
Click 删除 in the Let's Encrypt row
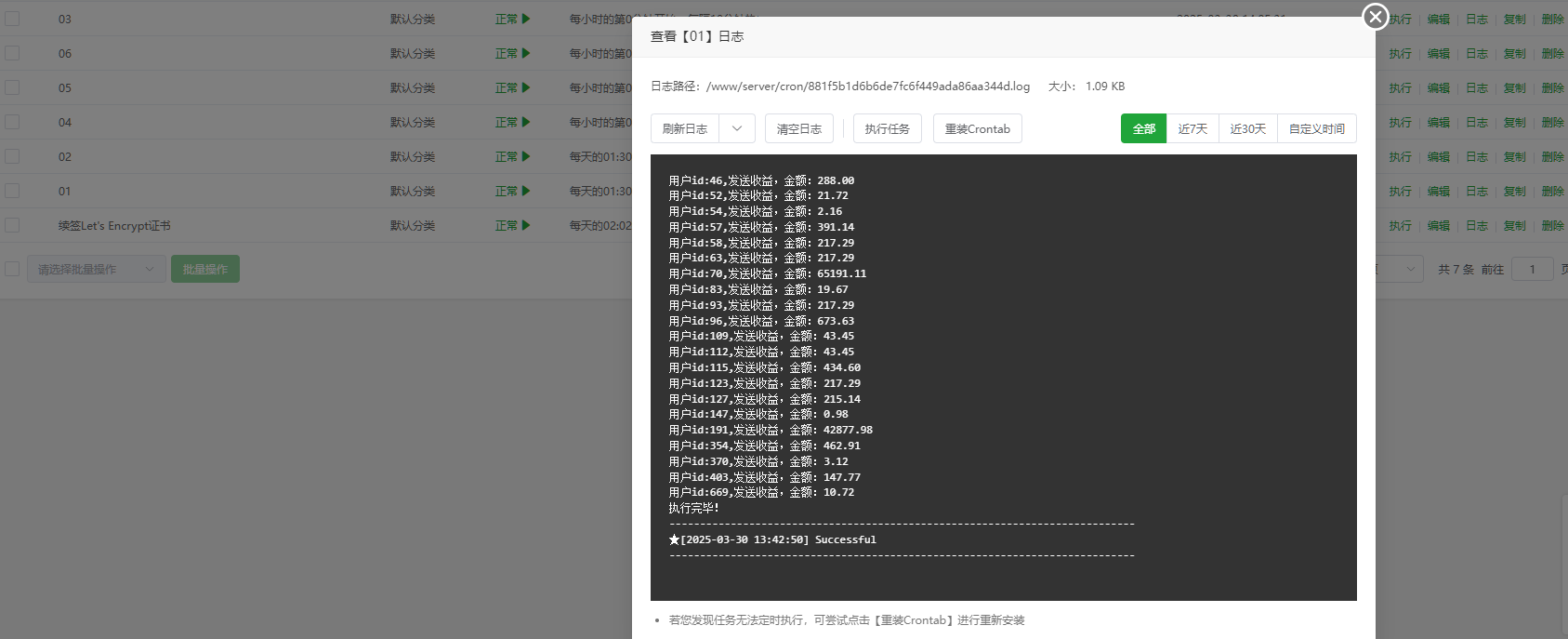(1553, 225)
